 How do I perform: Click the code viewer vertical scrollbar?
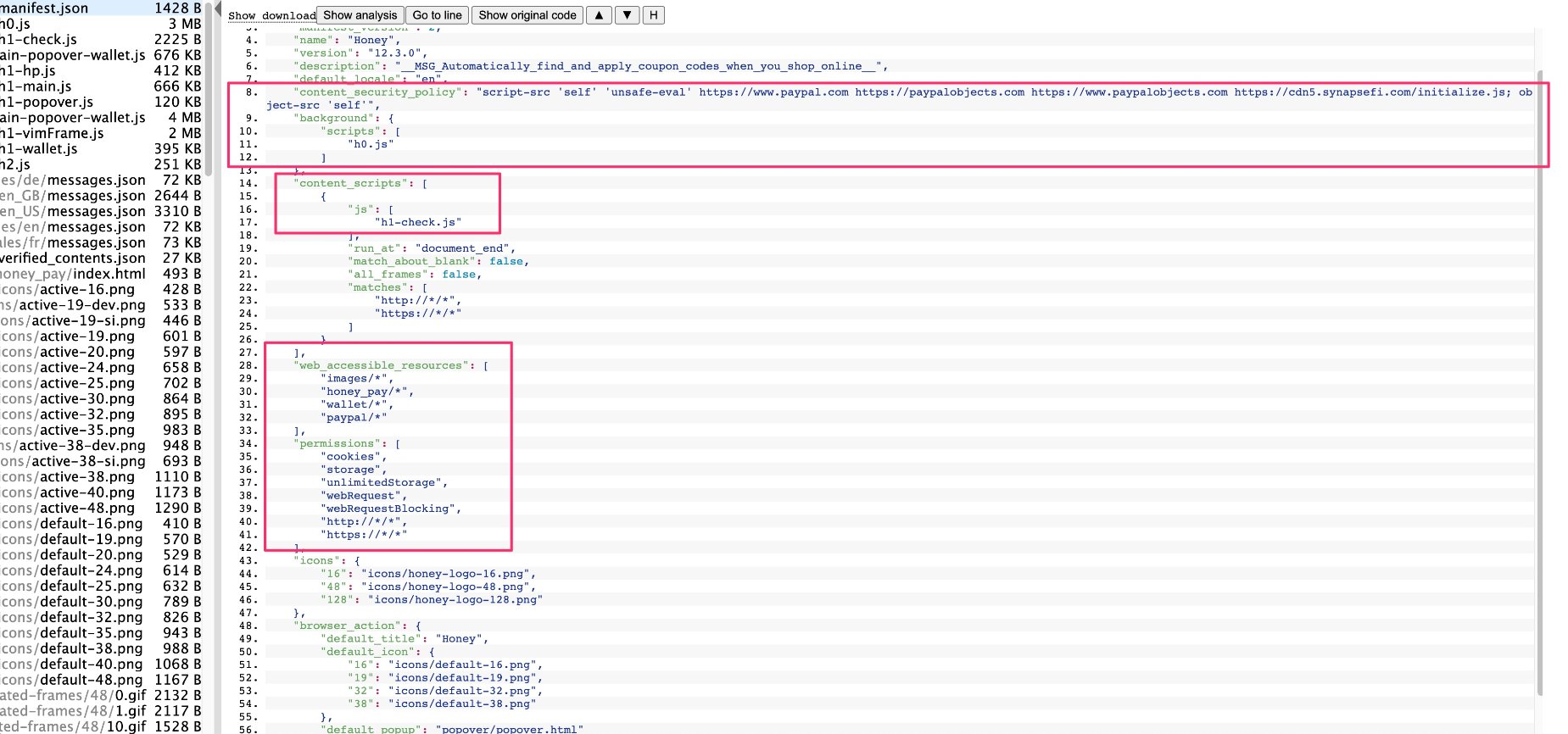[x=1540, y=381]
